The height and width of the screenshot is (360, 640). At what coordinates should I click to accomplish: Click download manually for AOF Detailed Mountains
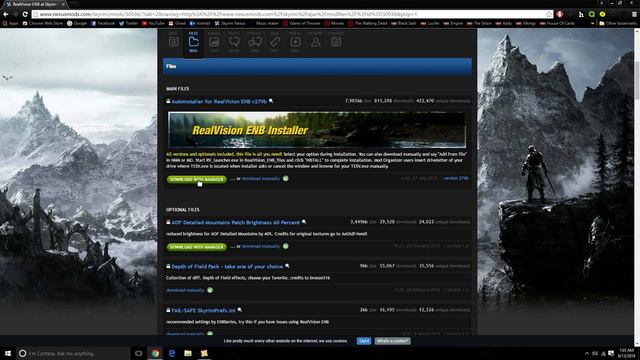pyautogui.click(x=261, y=247)
